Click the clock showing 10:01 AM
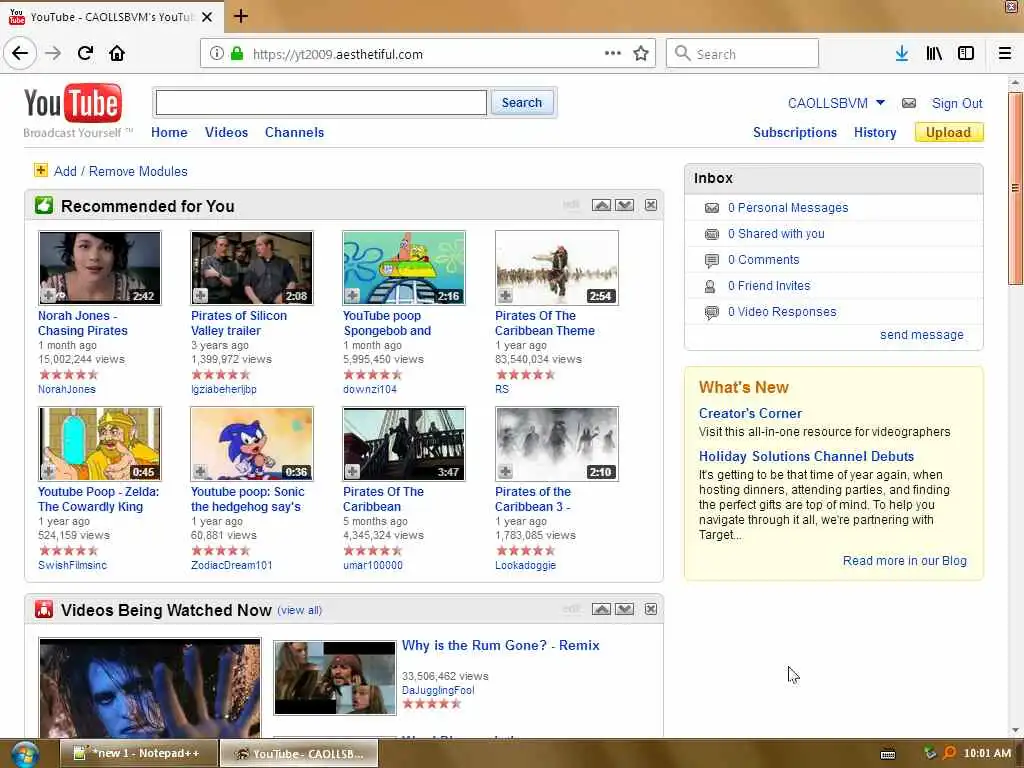The height and width of the screenshot is (768, 1024). 987,753
